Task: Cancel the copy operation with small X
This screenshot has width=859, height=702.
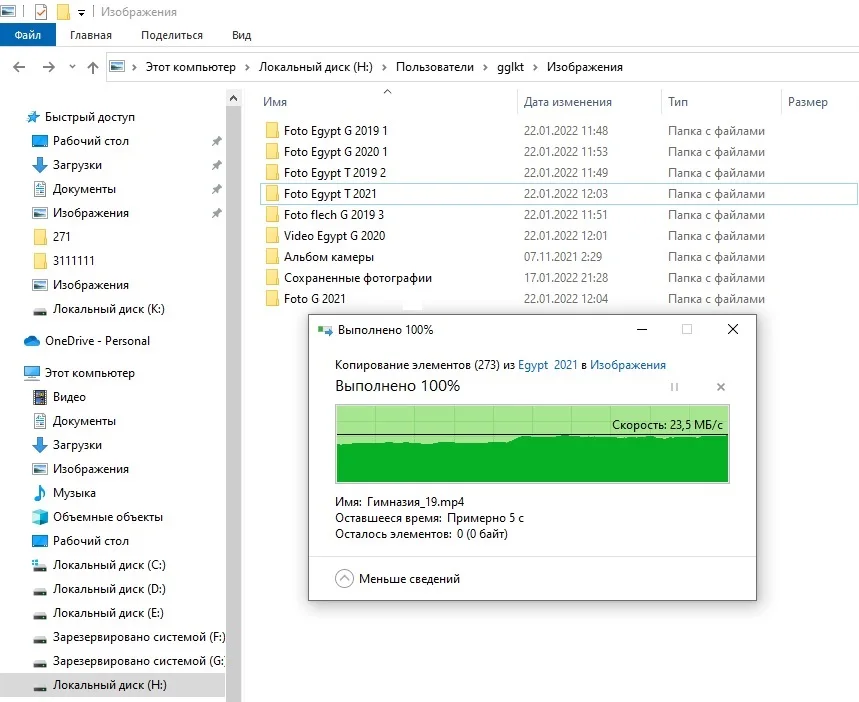Action: [721, 387]
